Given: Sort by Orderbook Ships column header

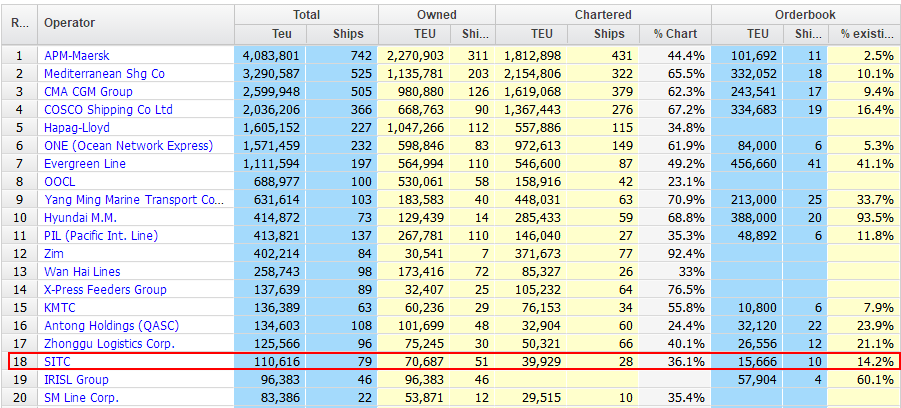Looking at the screenshot, I should [x=806, y=34].
